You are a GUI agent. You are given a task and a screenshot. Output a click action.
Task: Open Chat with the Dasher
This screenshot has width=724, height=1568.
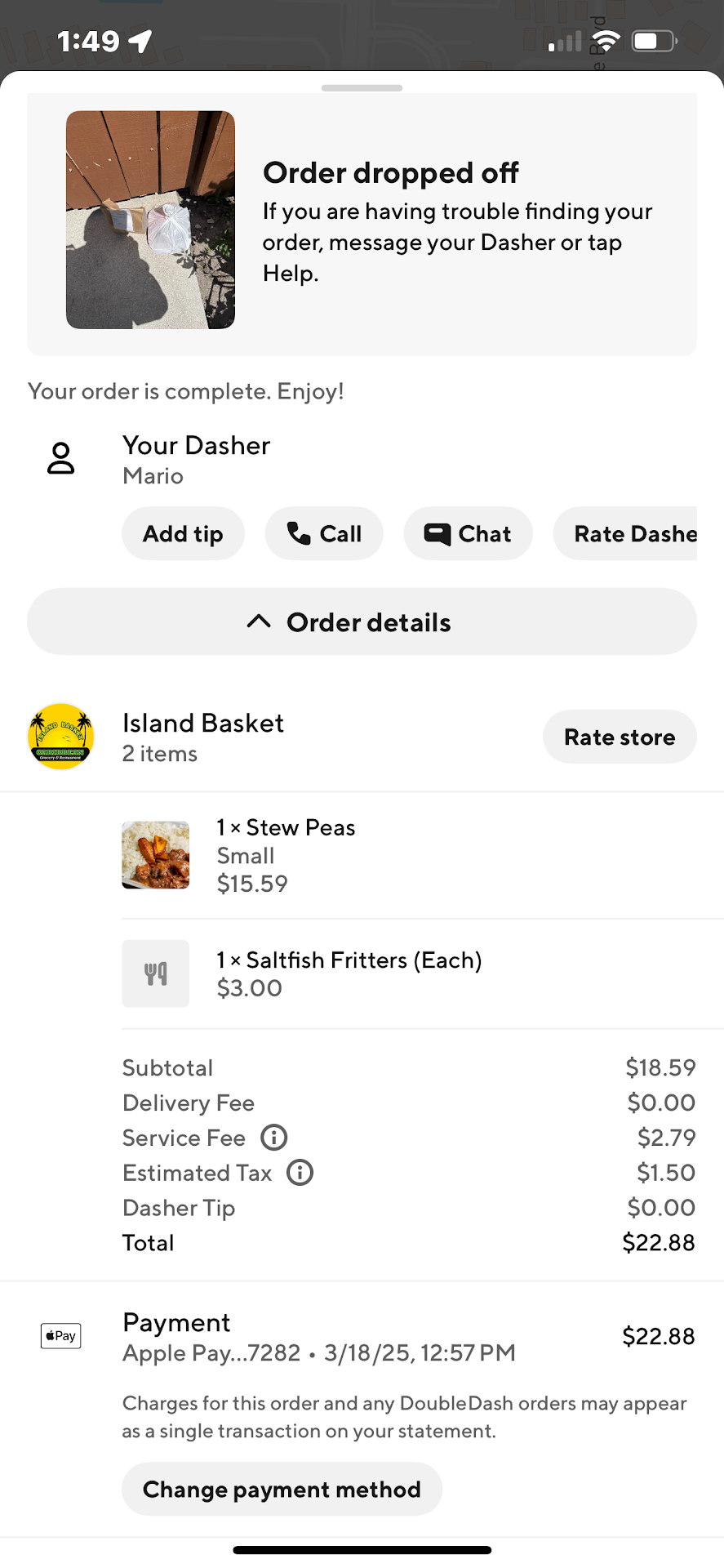(468, 534)
